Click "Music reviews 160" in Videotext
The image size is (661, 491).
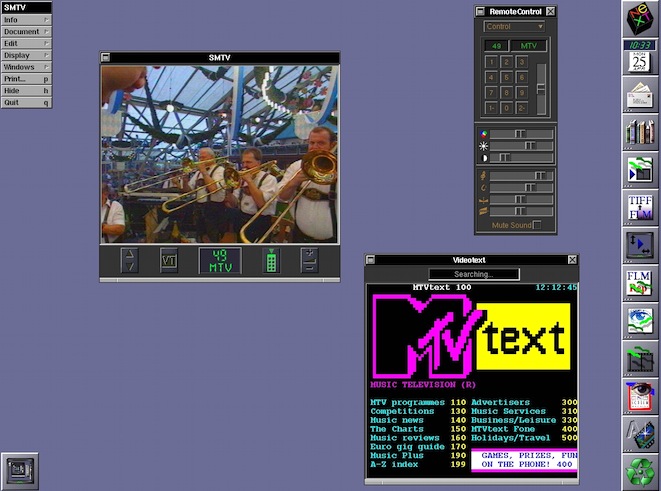[418, 438]
